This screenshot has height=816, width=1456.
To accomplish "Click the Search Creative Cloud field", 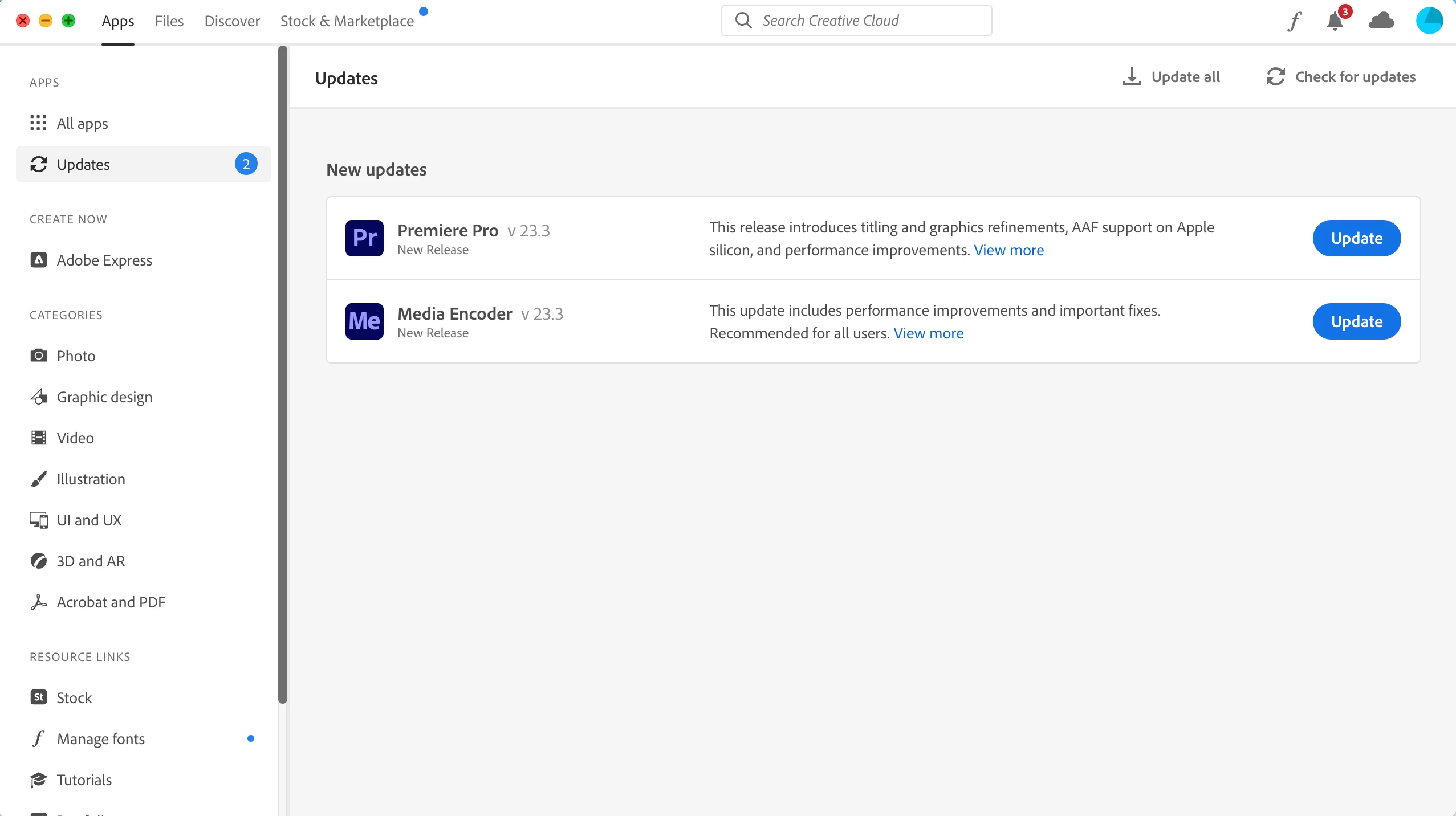I will (856, 21).
